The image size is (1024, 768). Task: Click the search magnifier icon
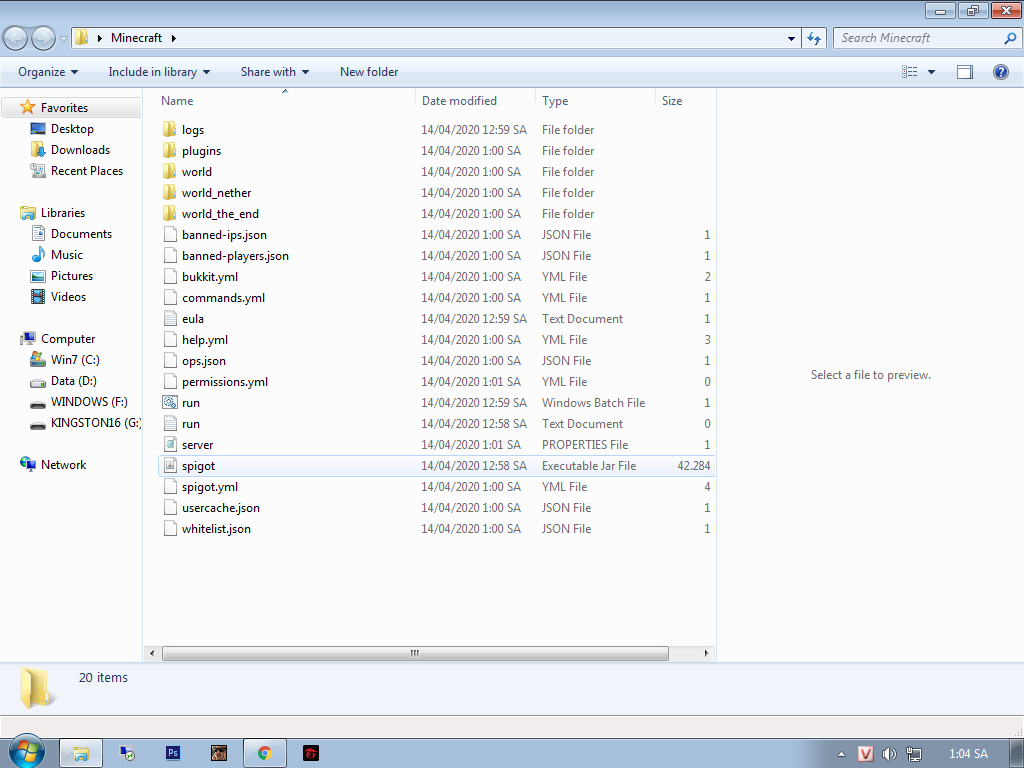coord(1010,38)
